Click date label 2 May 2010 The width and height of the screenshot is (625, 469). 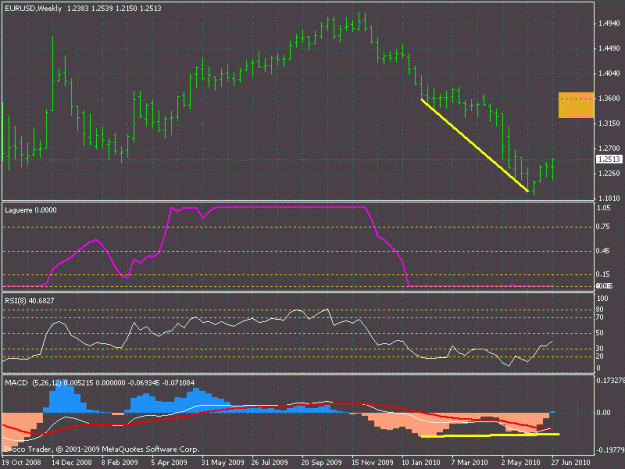click(x=521, y=463)
